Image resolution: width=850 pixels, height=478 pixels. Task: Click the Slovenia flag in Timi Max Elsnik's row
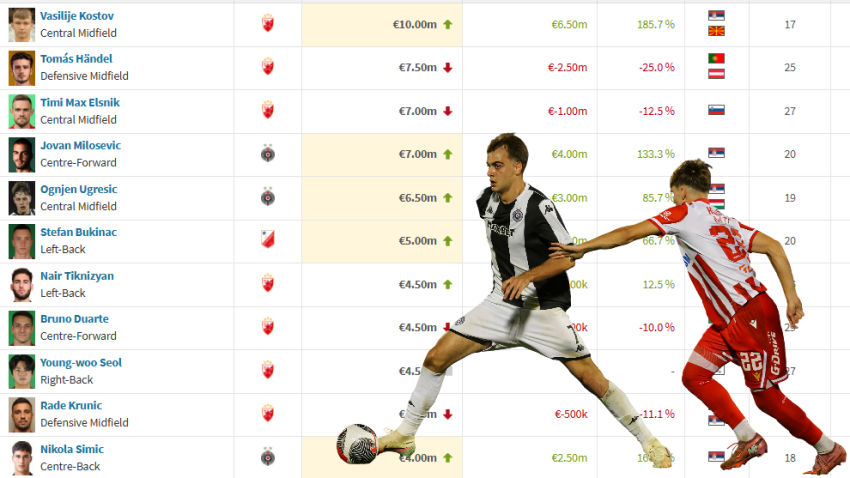[x=716, y=110]
